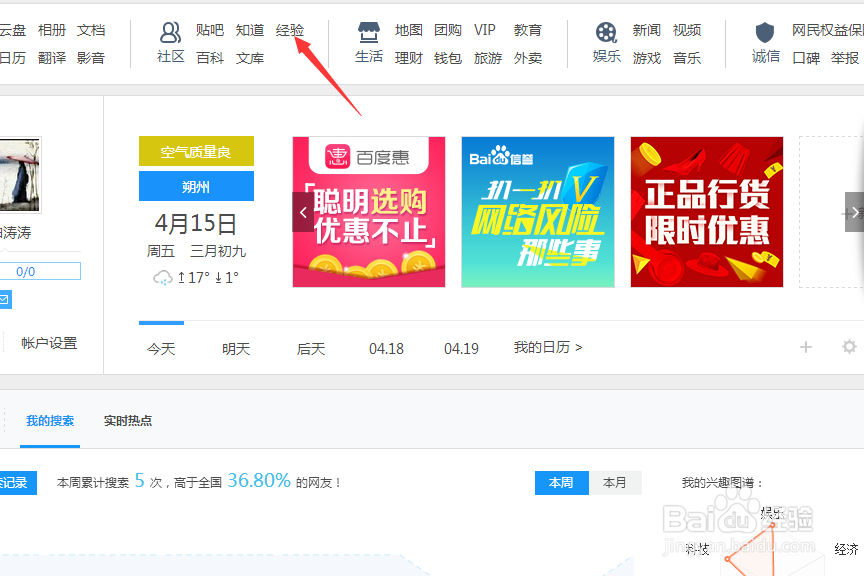Open 帐户设置 account settings
The image size is (864, 576).
49,343
